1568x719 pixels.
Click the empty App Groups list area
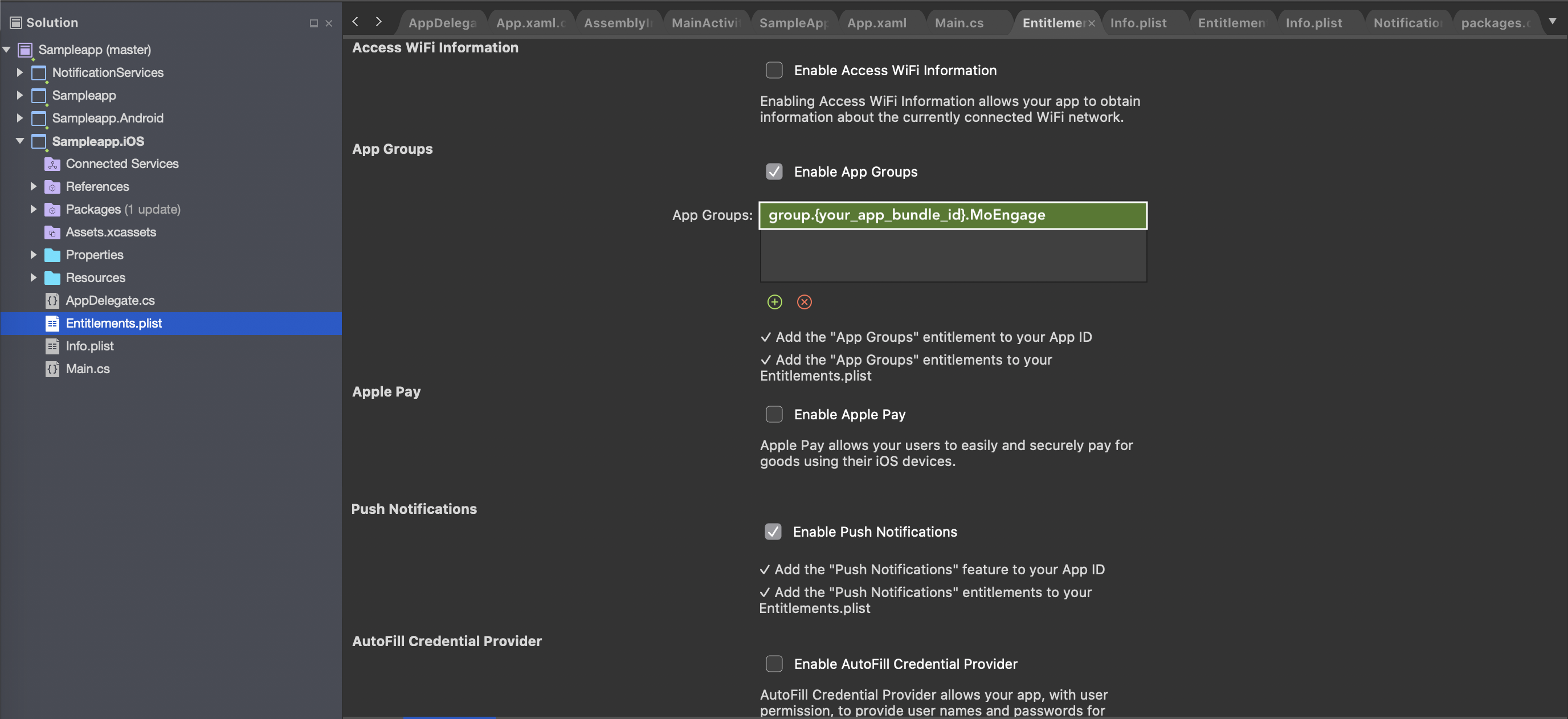(x=953, y=256)
